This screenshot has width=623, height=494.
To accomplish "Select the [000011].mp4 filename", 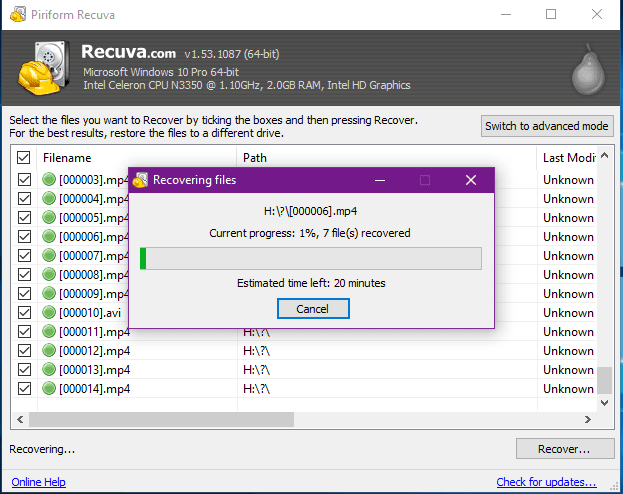I will click(x=95, y=332).
